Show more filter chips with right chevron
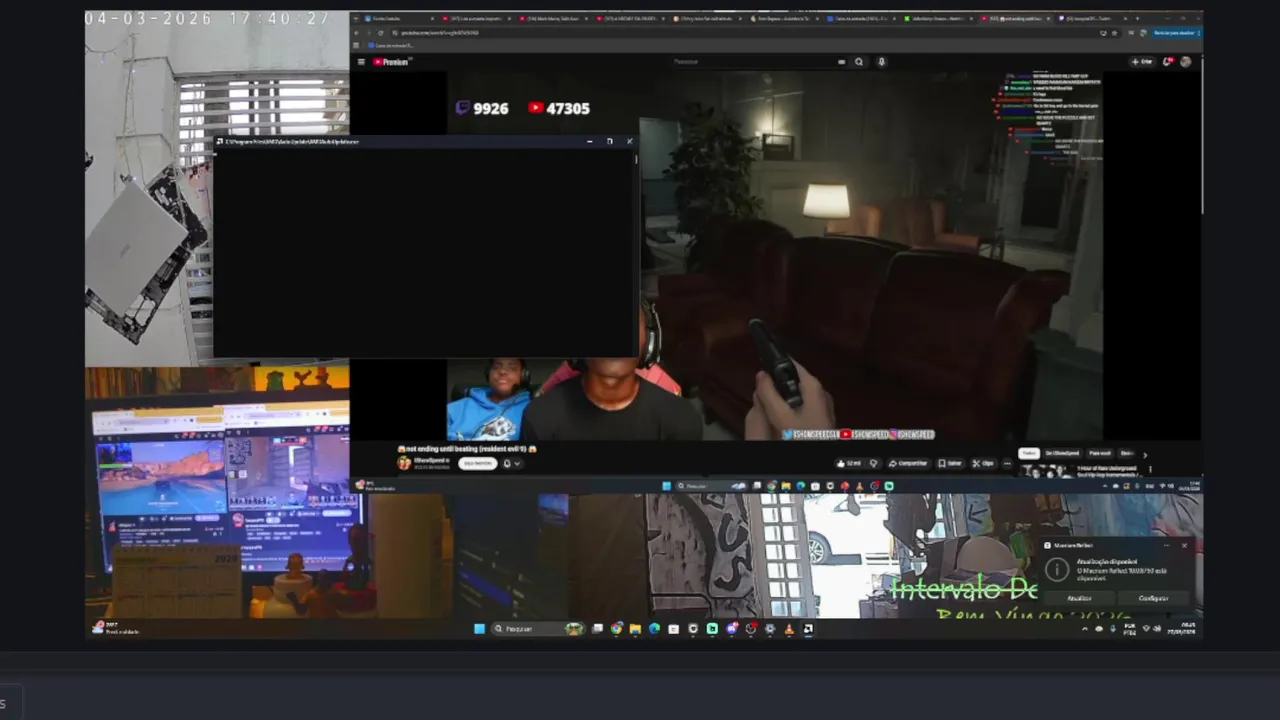This screenshot has height=720, width=1280. [1146, 454]
